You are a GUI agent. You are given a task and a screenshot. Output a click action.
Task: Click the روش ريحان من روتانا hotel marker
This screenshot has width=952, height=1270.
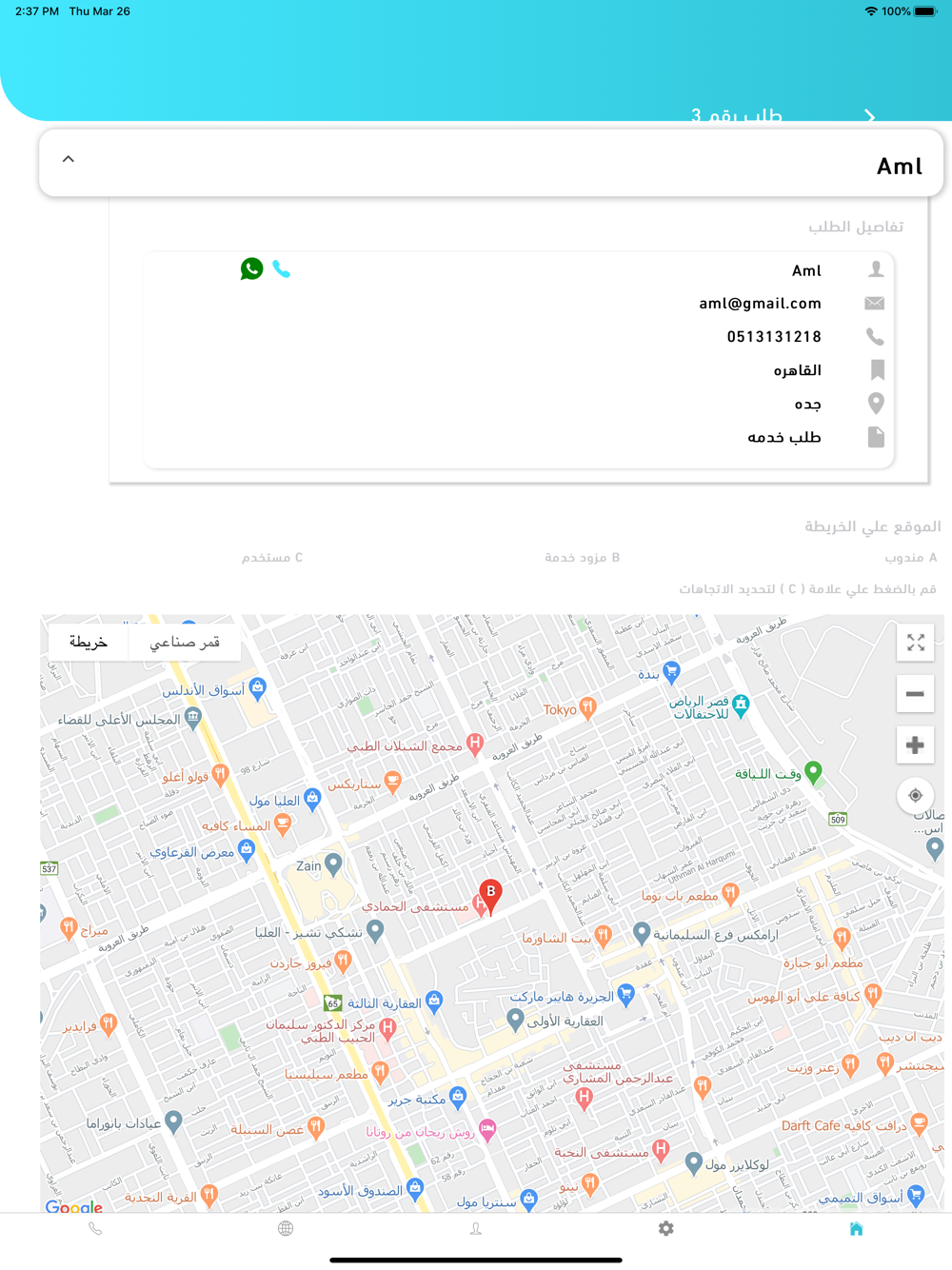(x=487, y=1130)
